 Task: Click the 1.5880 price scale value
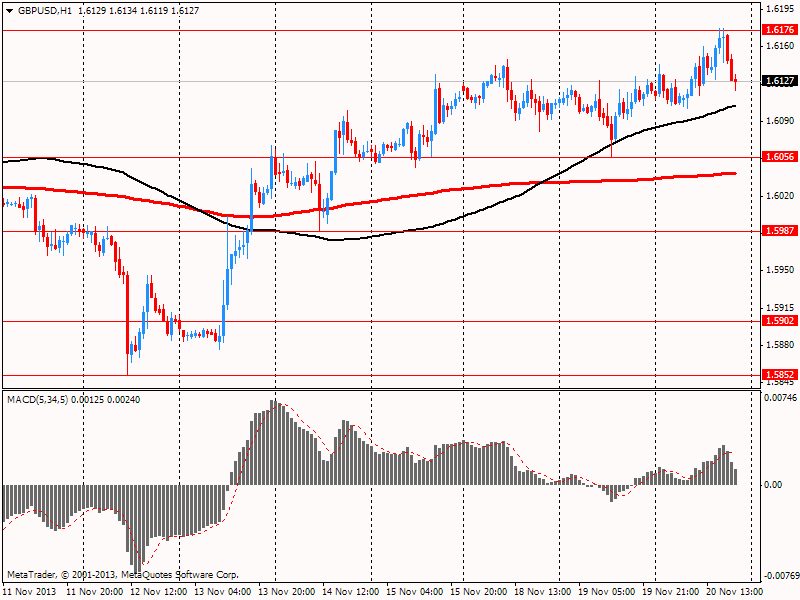pos(780,345)
